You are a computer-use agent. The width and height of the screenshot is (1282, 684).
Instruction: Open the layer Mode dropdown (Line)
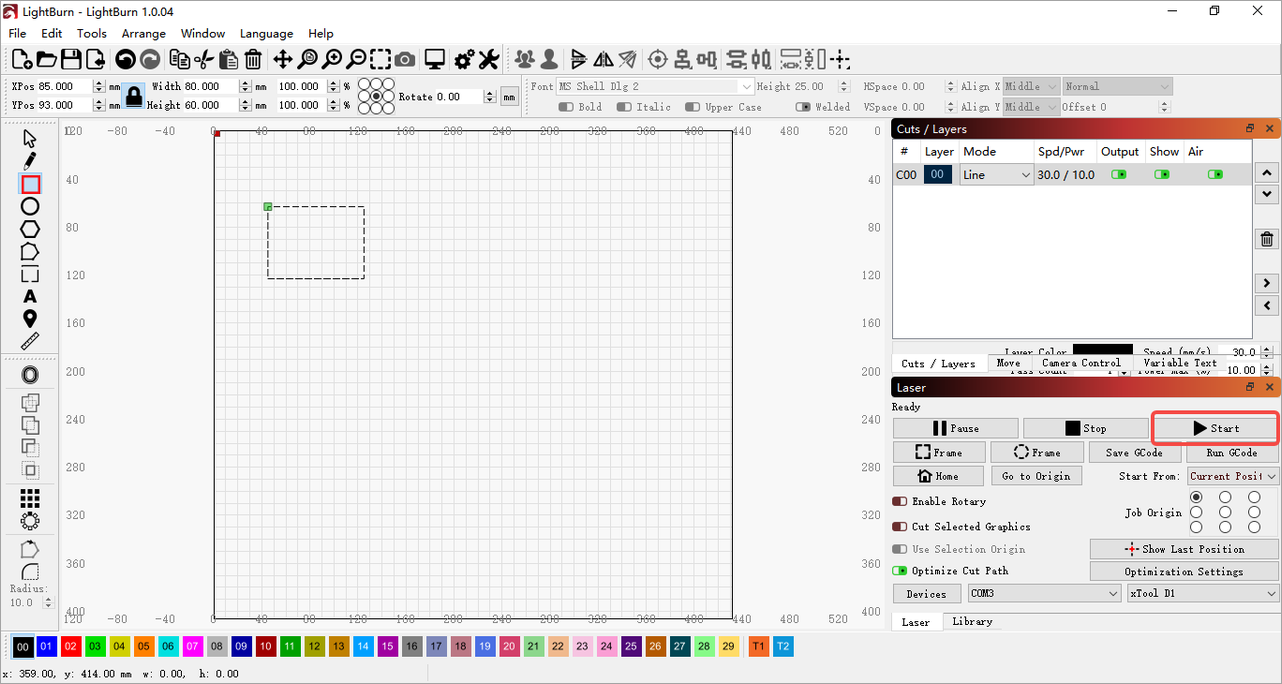click(x=997, y=175)
